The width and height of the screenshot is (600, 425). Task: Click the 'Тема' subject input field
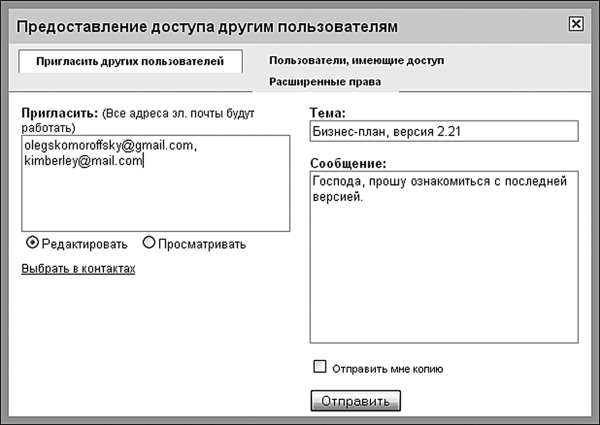(x=444, y=133)
